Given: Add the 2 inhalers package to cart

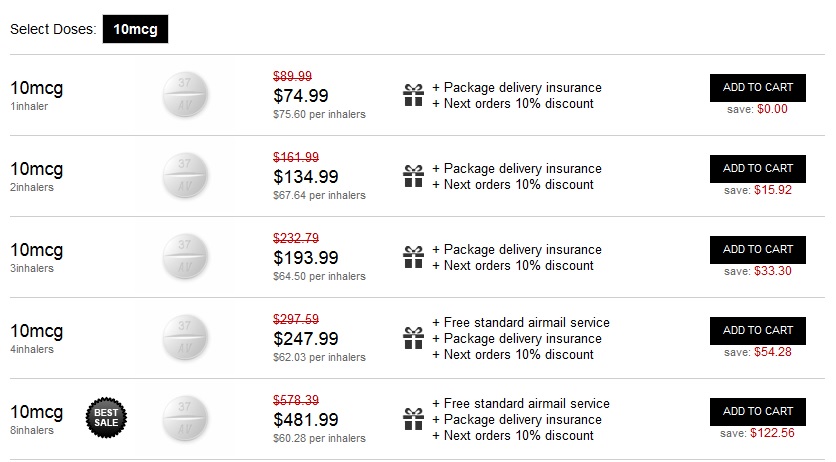Looking at the screenshot, I should [x=757, y=169].
